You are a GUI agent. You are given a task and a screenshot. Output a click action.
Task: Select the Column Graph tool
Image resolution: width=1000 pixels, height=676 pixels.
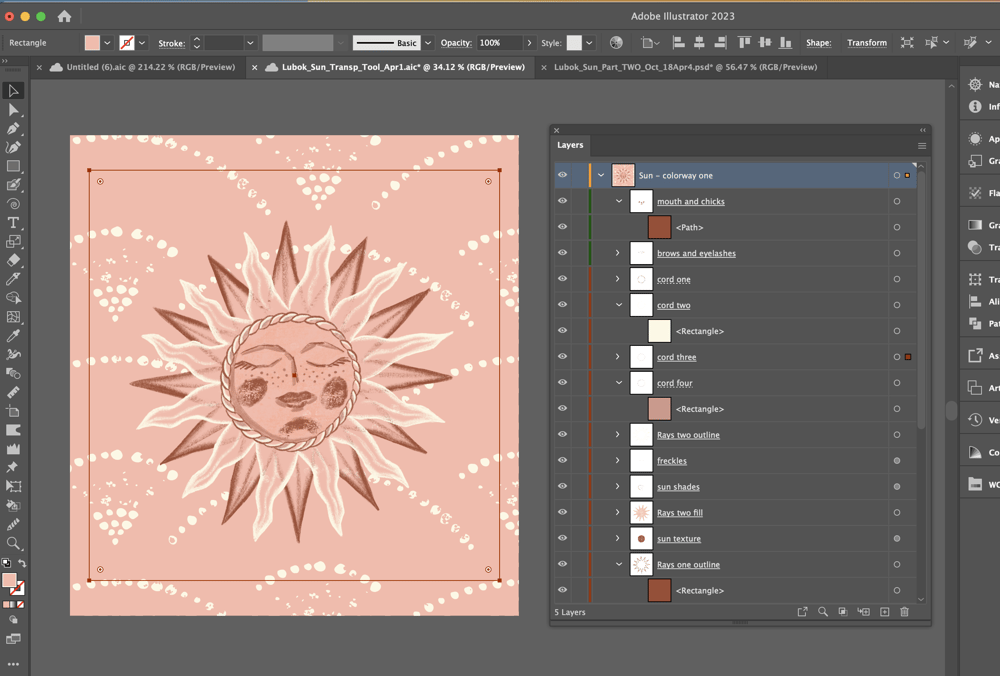point(13,449)
